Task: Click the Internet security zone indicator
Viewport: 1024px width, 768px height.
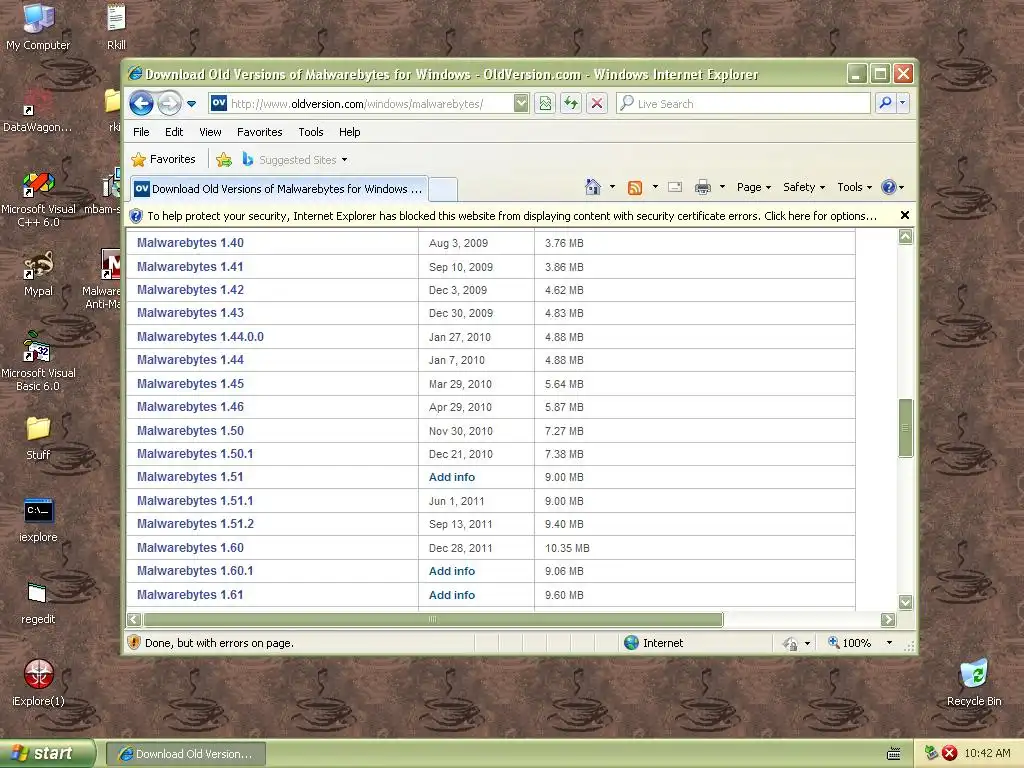Action: point(654,643)
